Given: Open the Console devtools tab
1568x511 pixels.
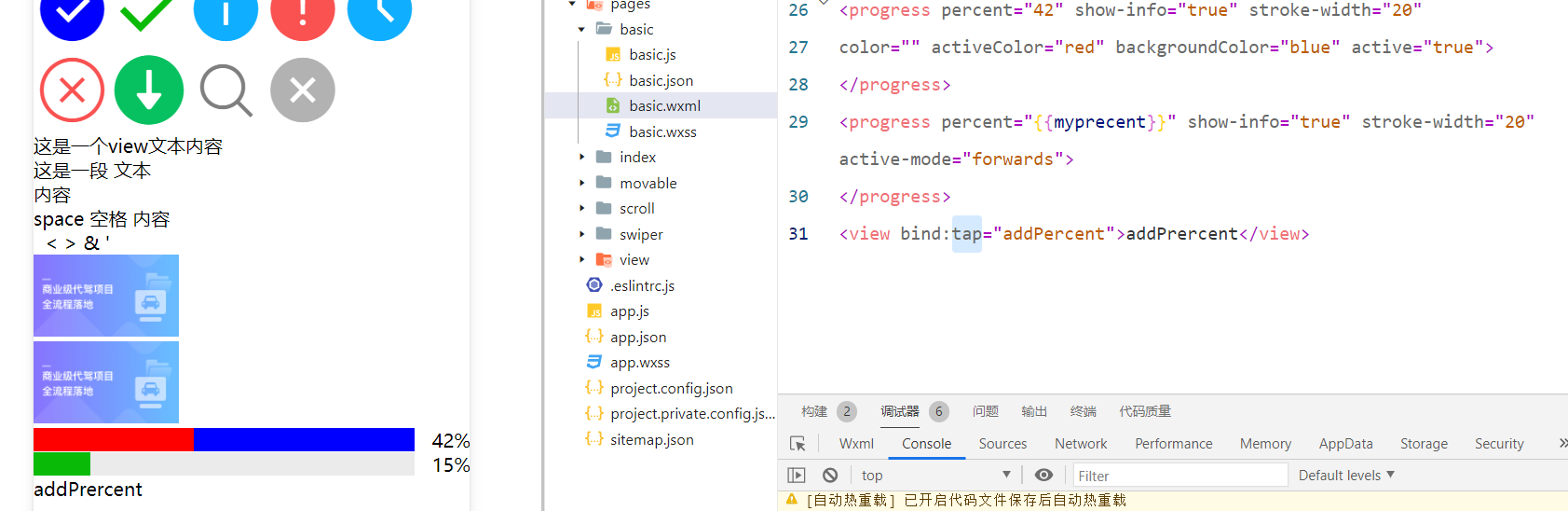Looking at the screenshot, I should (927, 444).
